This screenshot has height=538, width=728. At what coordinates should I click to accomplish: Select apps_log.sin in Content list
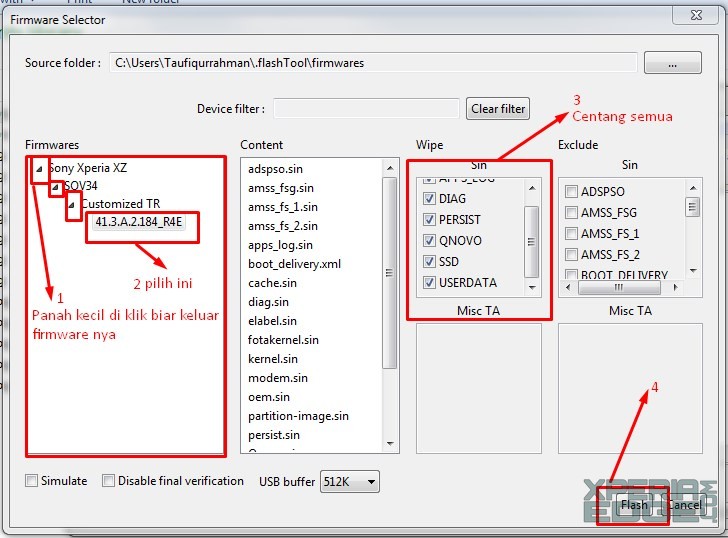[280, 245]
